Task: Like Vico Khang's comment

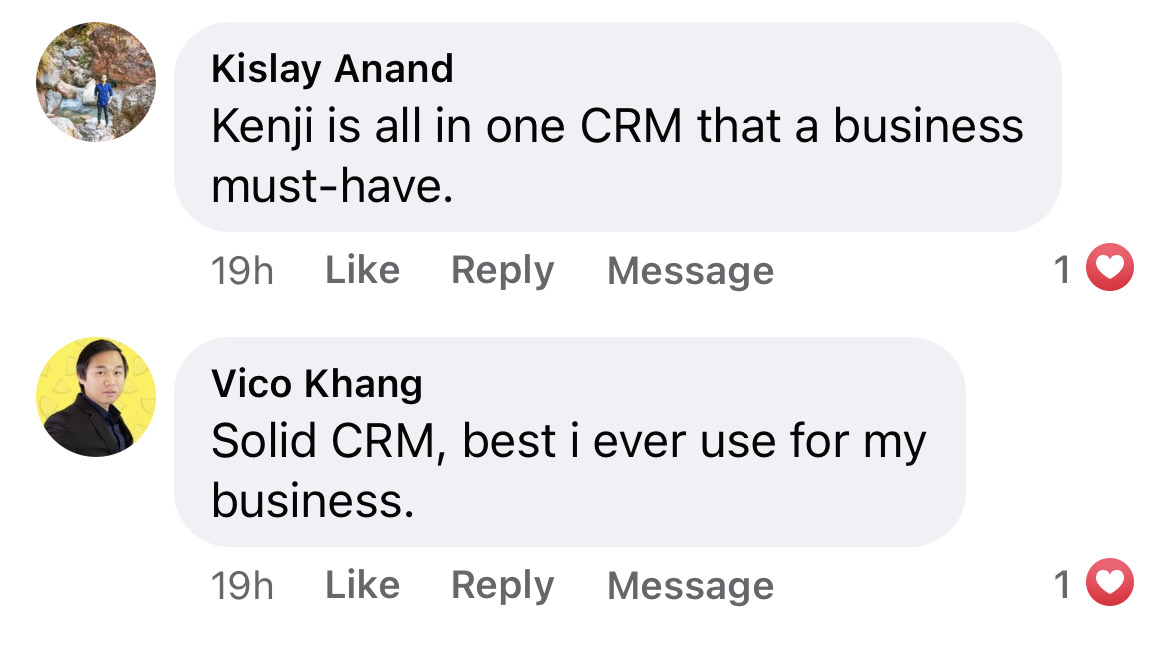Action: 362,585
